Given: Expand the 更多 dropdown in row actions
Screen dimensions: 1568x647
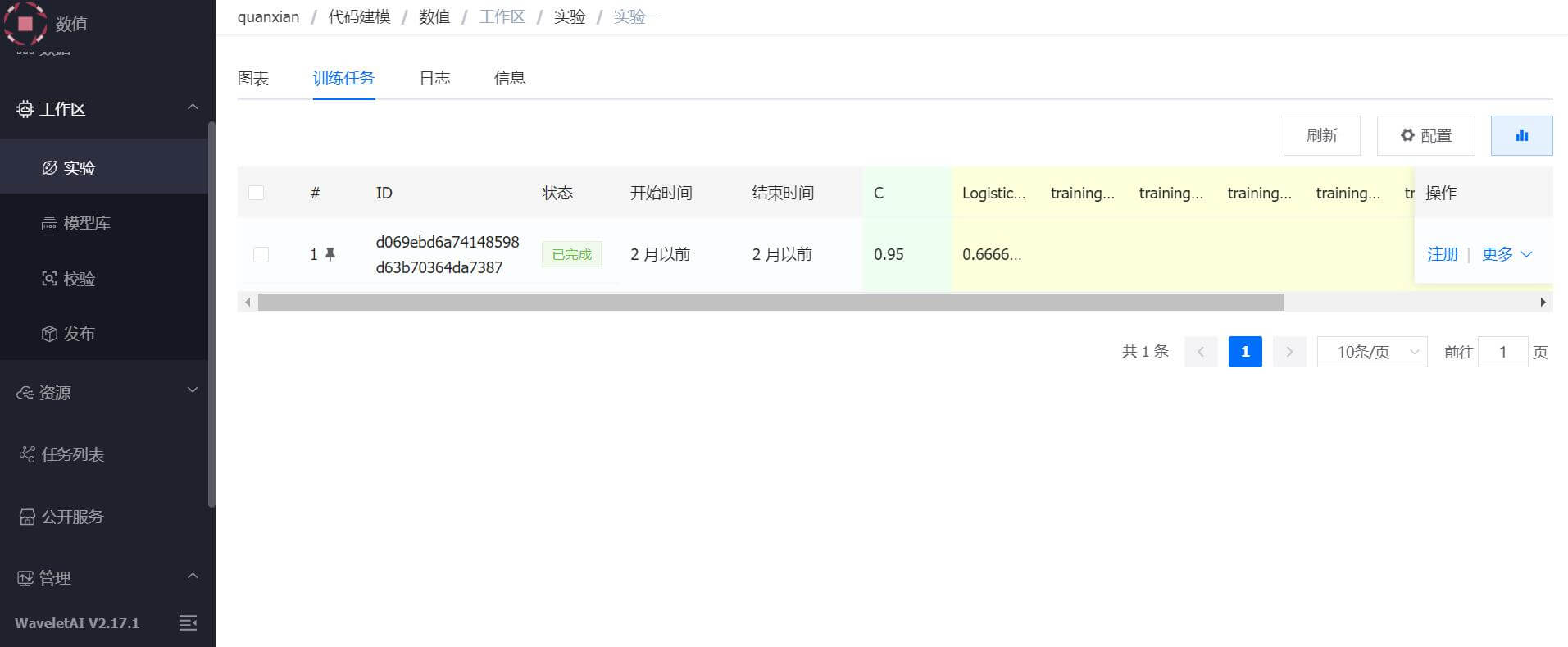Looking at the screenshot, I should (1507, 254).
